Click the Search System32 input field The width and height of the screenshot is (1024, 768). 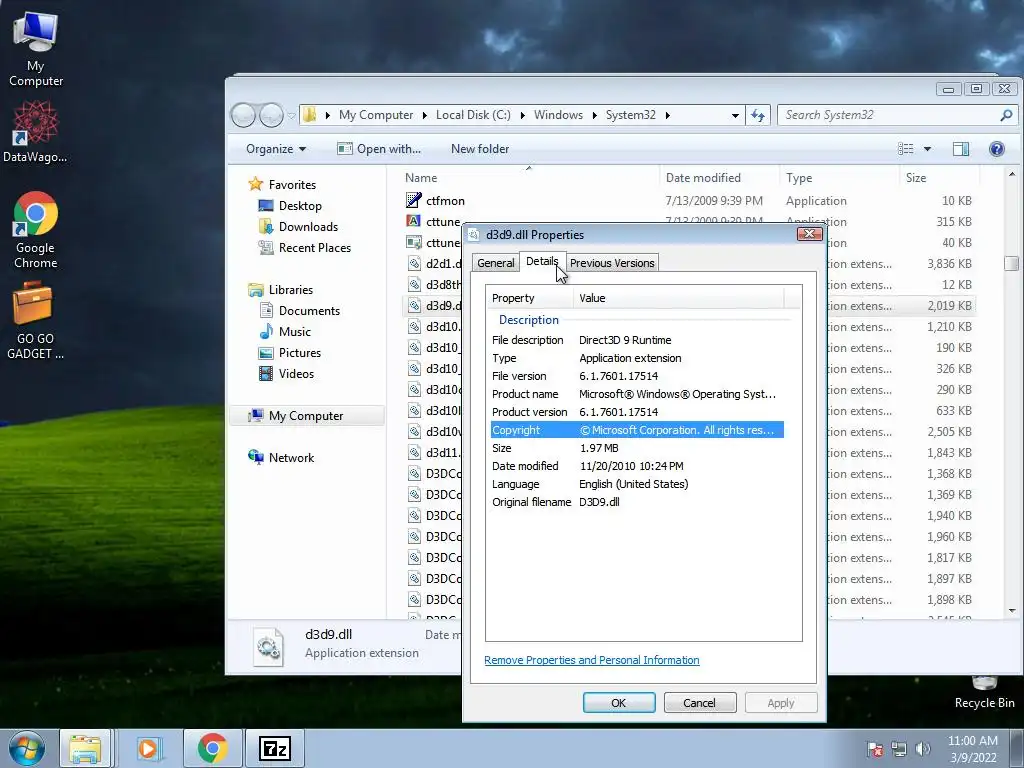(889, 115)
